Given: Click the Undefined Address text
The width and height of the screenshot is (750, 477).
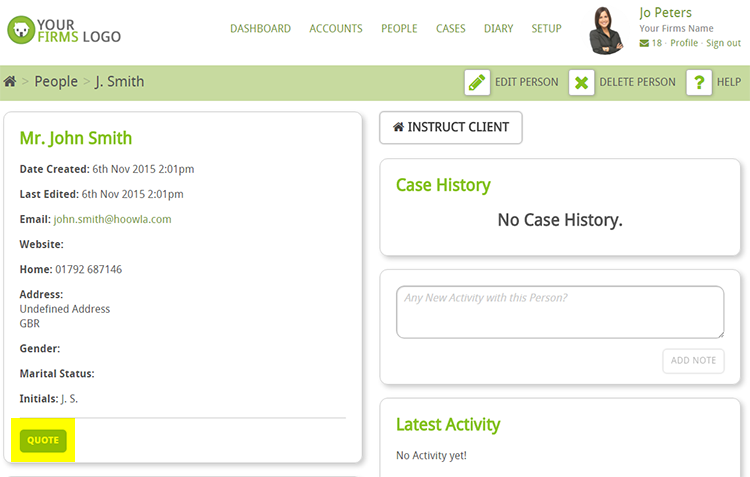Looking at the screenshot, I should tap(65, 309).
